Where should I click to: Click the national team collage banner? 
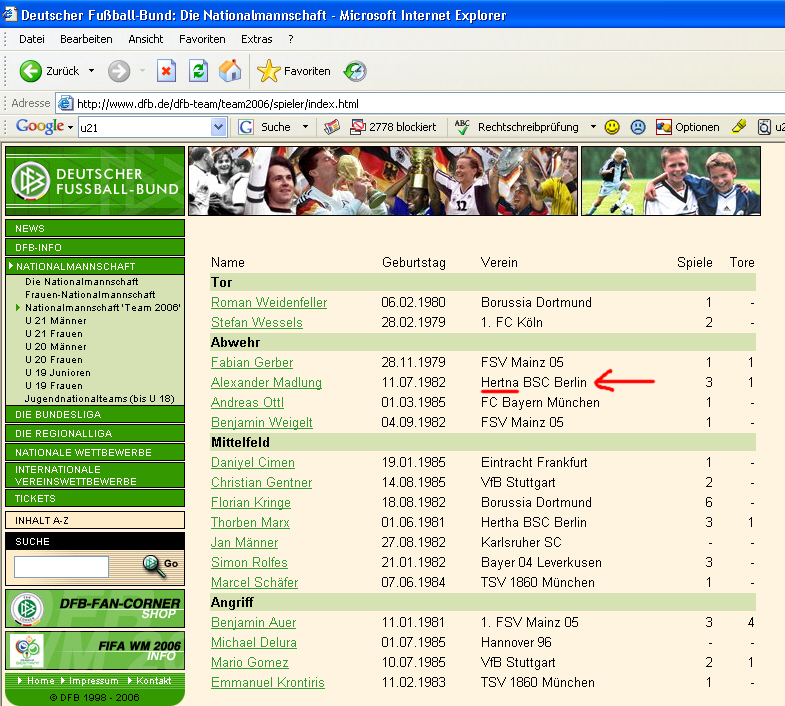pyautogui.click(x=383, y=181)
